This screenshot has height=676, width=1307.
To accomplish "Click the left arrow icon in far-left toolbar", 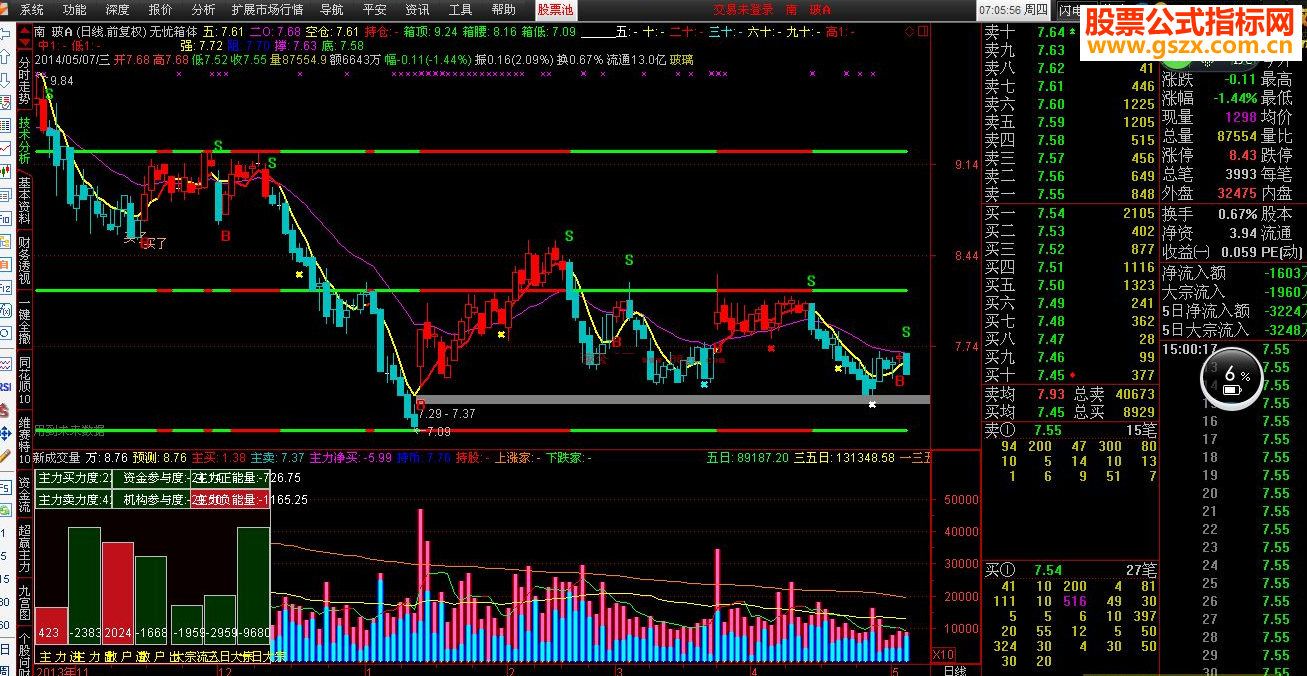I will [7, 32].
